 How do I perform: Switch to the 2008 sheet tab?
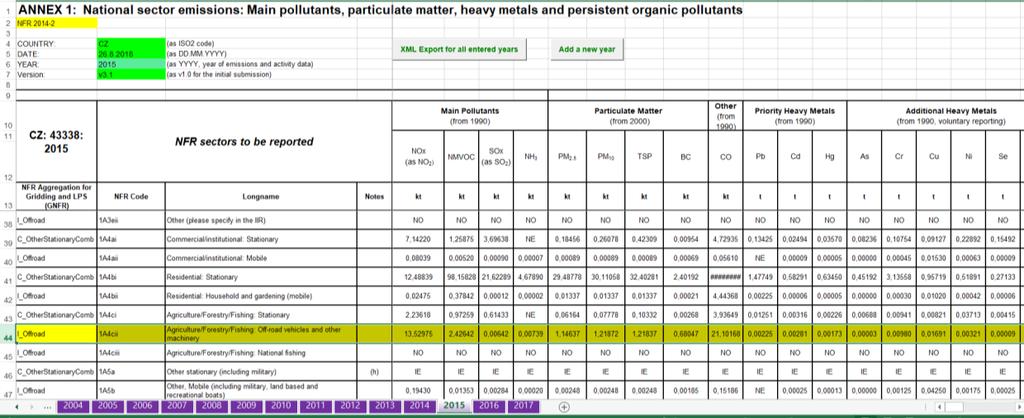pos(211,406)
